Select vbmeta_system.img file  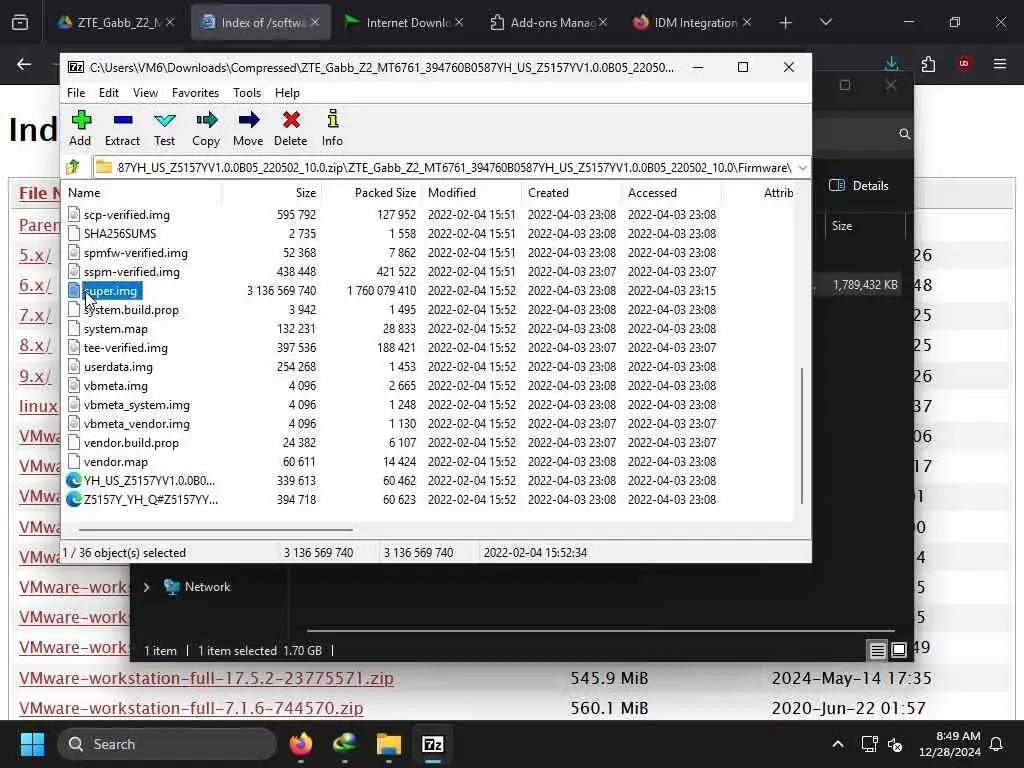pyautogui.click(x=136, y=404)
